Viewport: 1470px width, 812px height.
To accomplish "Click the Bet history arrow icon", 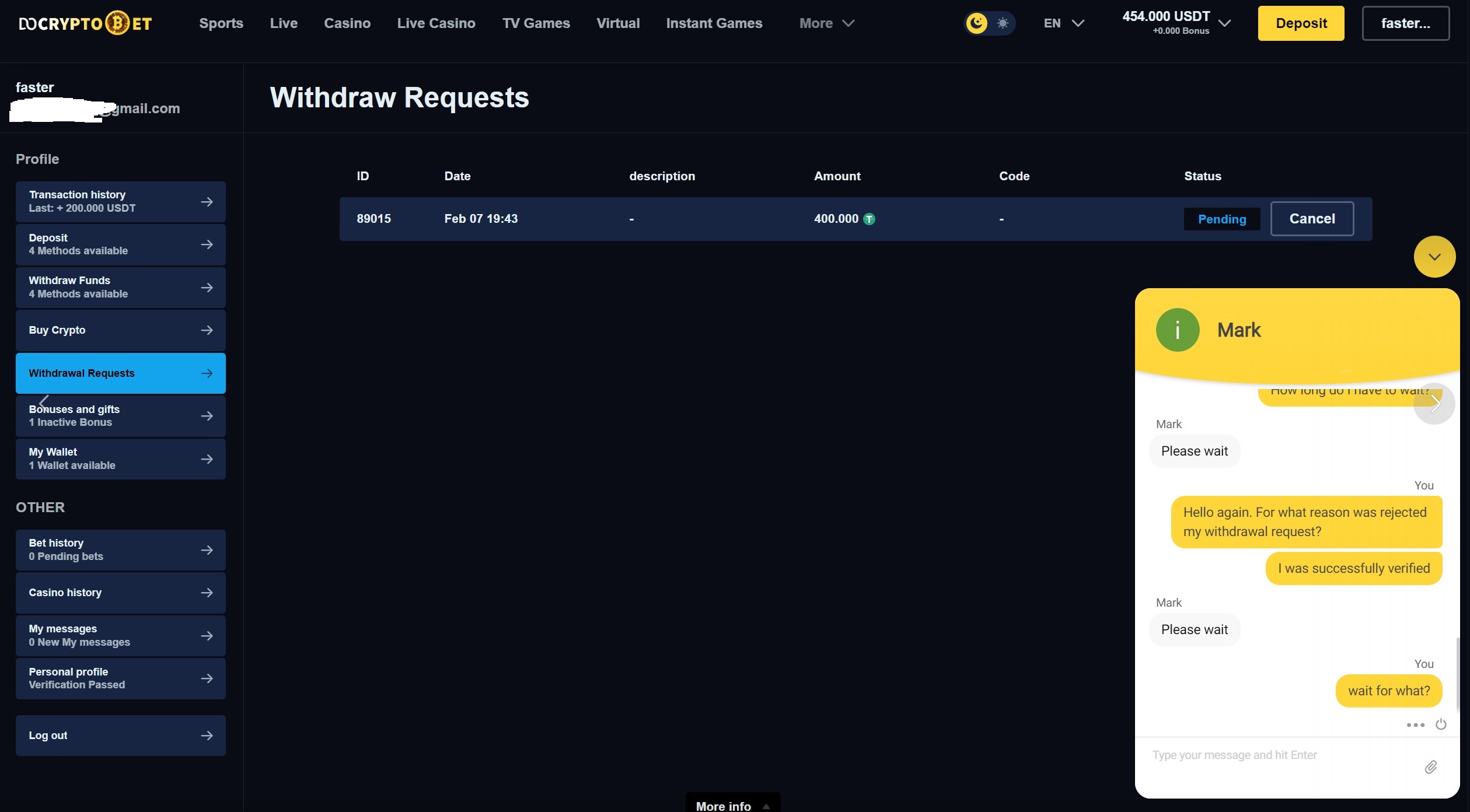I will [x=207, y=550].
